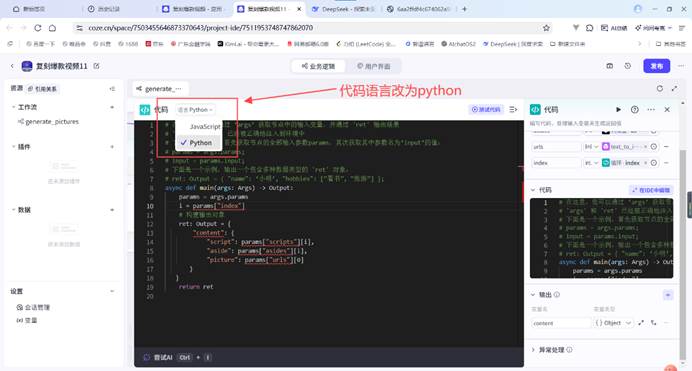Open index type dropdown
692x371 pixels.
point(591,163)
